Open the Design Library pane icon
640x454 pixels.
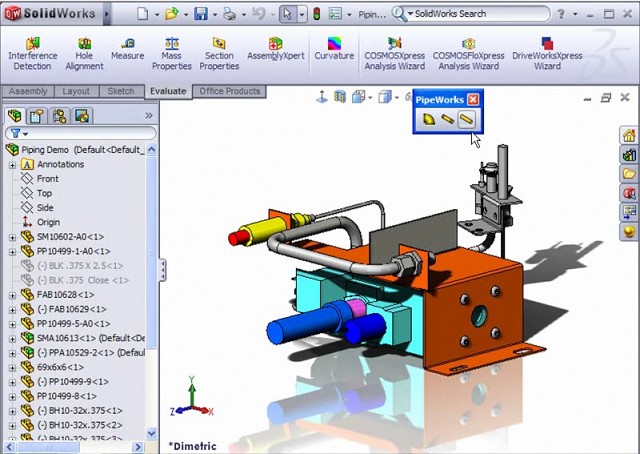pos(629,155)
